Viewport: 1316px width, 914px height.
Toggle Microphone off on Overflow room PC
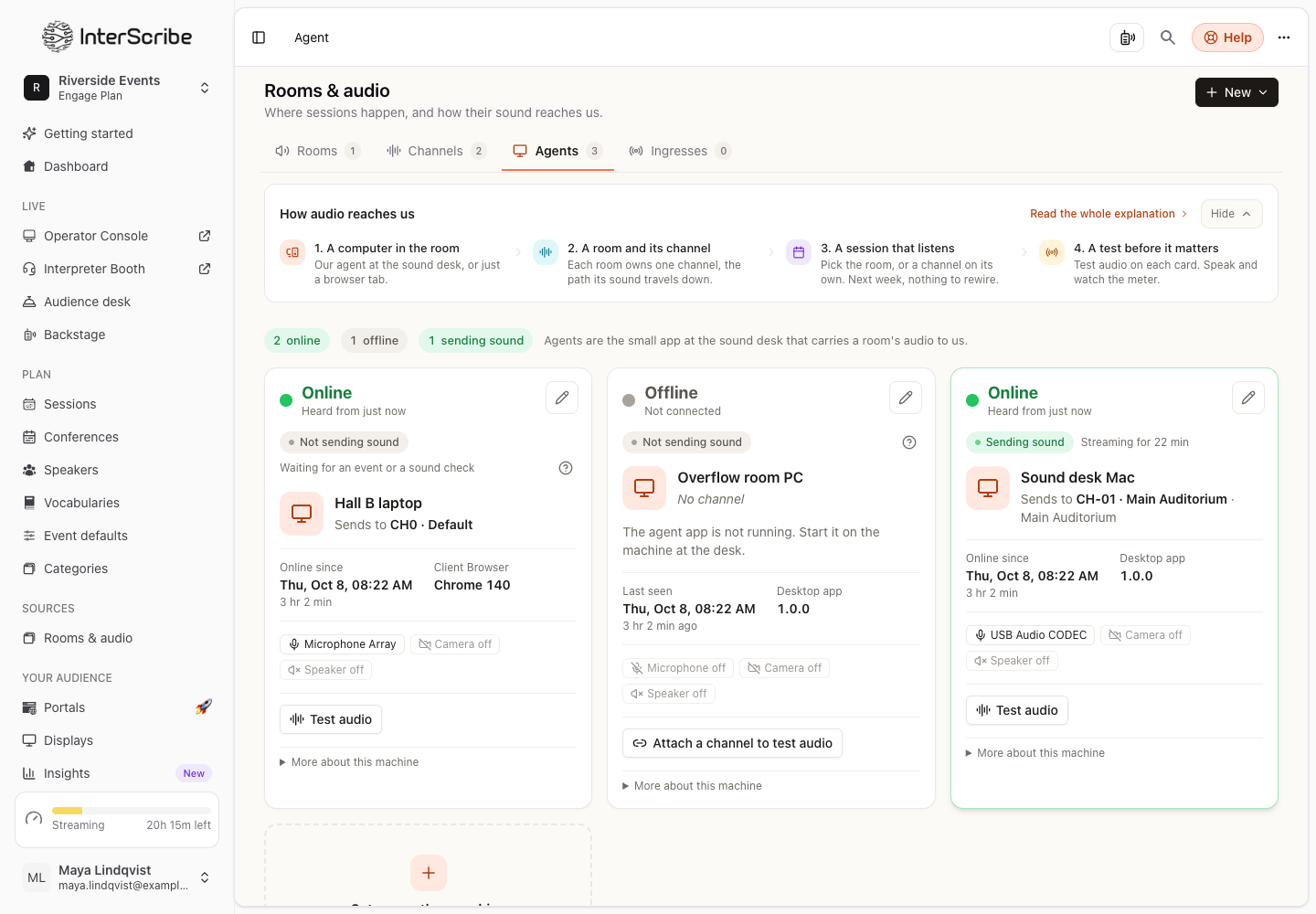tap(678, 668)
